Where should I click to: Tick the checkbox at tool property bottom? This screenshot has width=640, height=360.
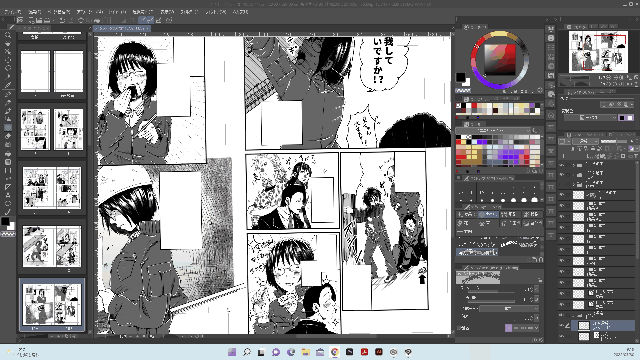pyautogui.click(x=459, y=328)
